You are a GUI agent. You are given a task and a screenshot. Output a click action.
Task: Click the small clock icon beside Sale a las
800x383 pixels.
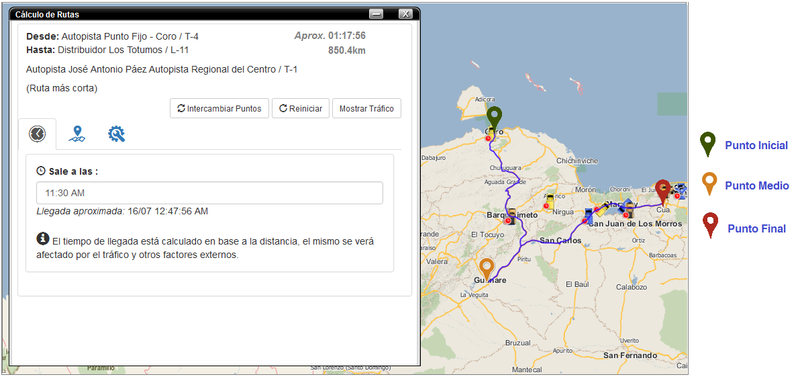(41, 171)
